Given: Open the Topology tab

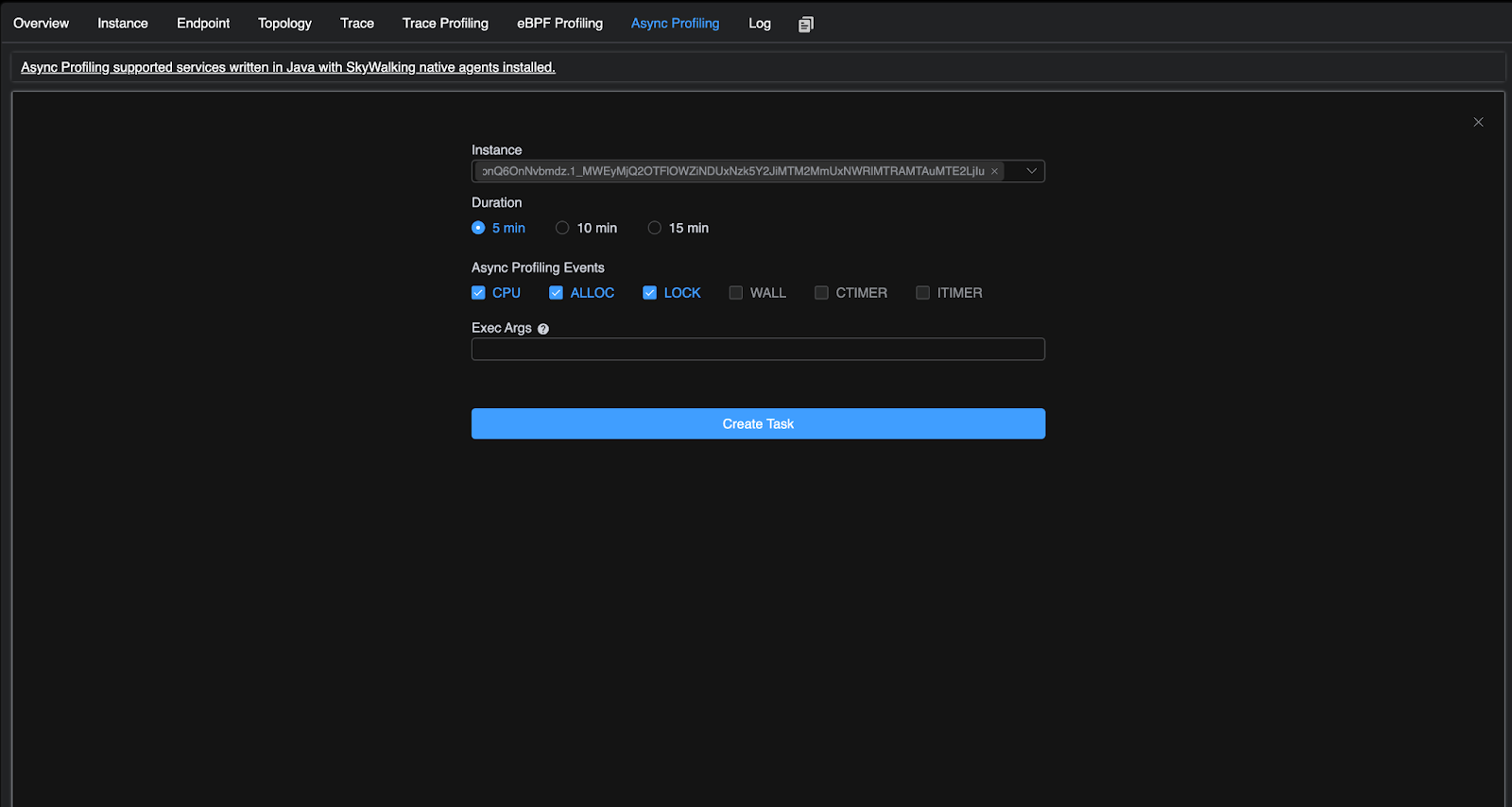Looking at the screenshot, I should (x=284, y=24).
